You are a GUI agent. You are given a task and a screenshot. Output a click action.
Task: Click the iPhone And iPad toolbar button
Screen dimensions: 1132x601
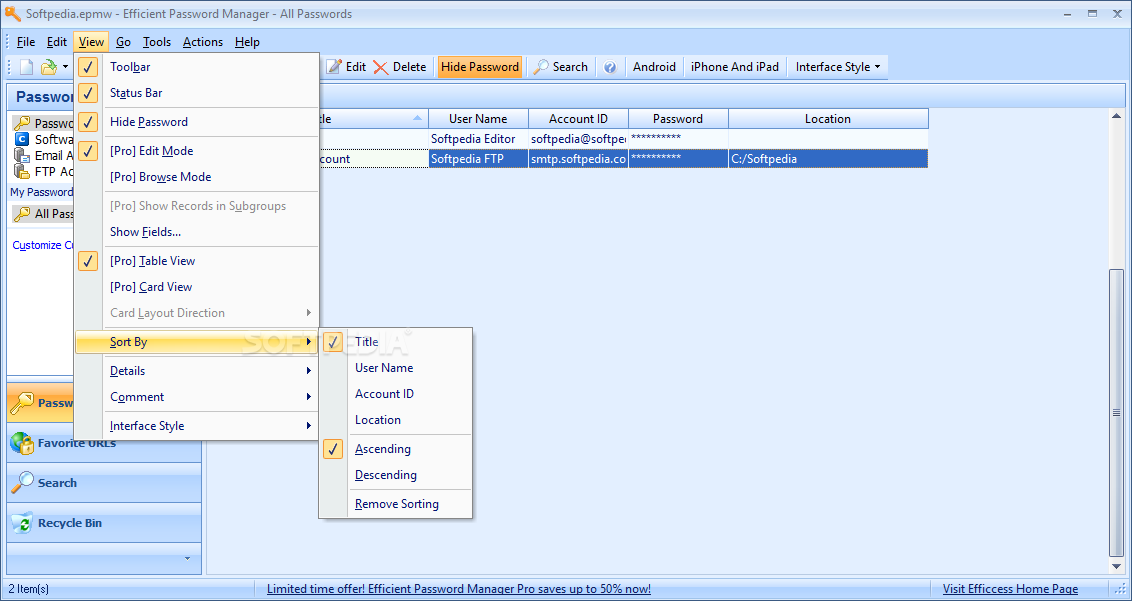point(734,67)
